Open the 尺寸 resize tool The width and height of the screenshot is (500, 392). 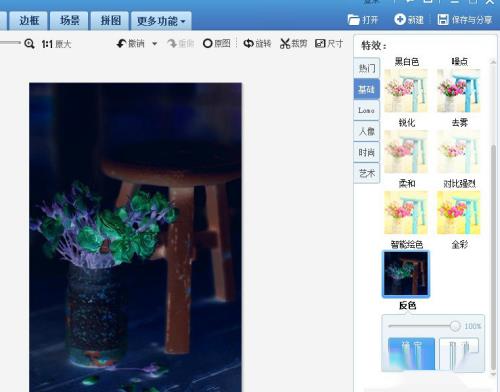320,43
